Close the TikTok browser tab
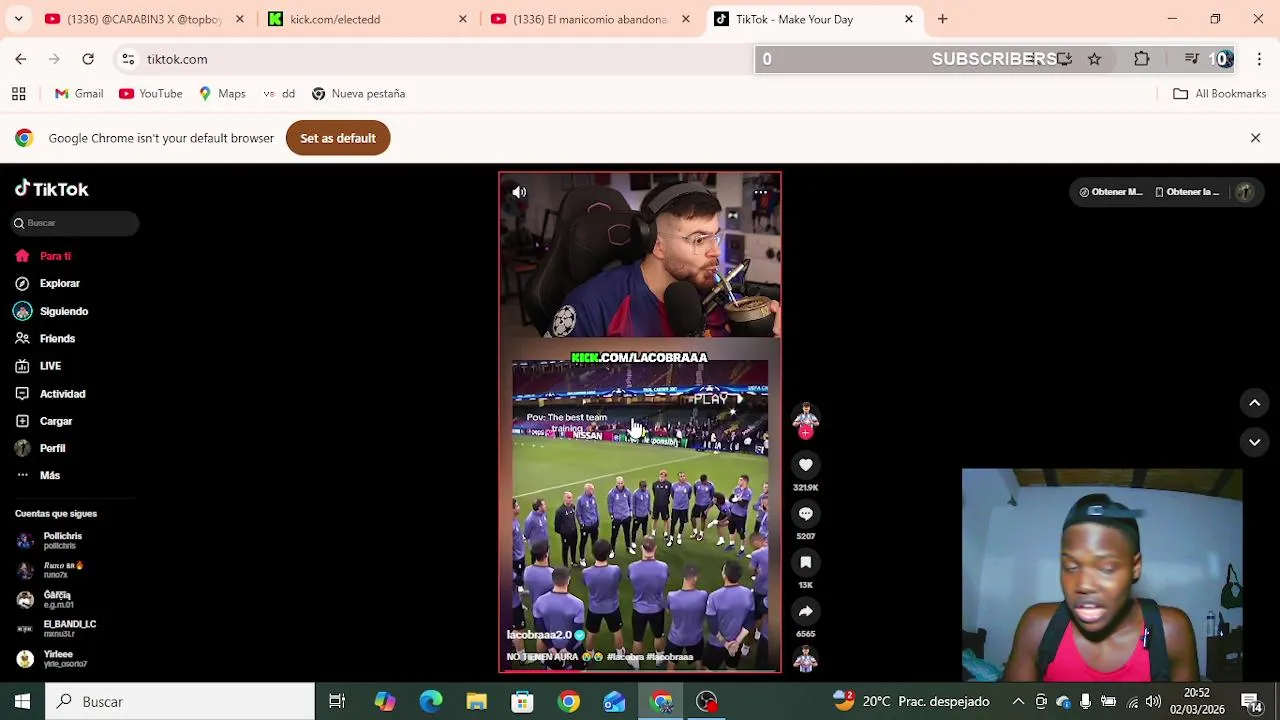The height and width of the screenshot is (720, 1280). 908,19
